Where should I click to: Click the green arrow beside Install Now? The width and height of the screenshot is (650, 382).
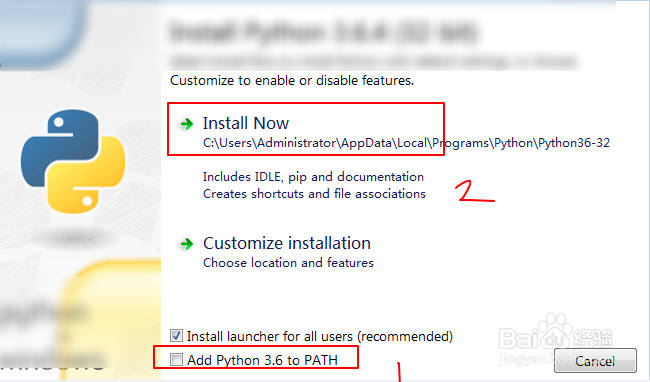coord(187,124)
